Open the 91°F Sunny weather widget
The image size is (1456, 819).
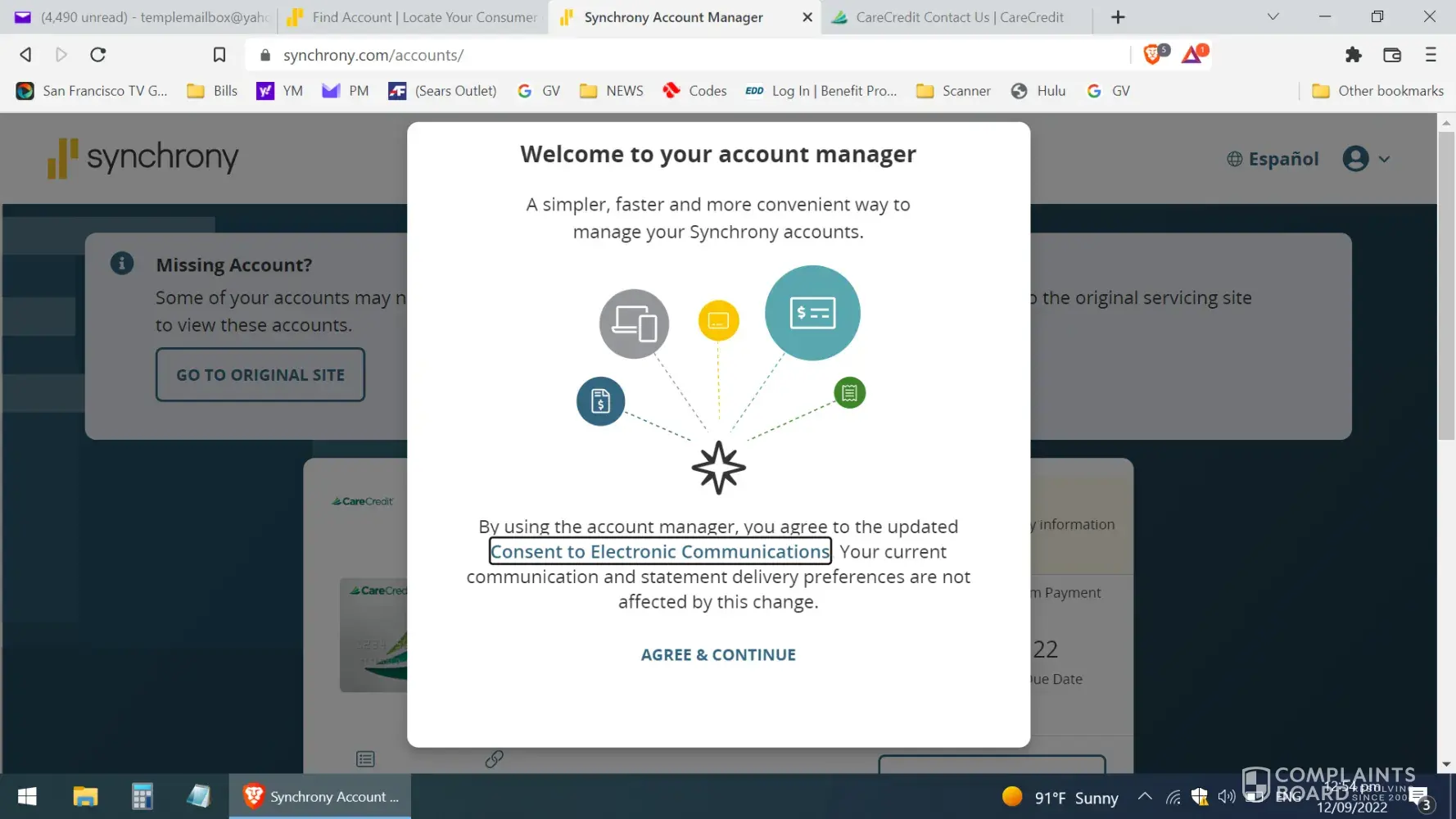[x=1060, y=798]
